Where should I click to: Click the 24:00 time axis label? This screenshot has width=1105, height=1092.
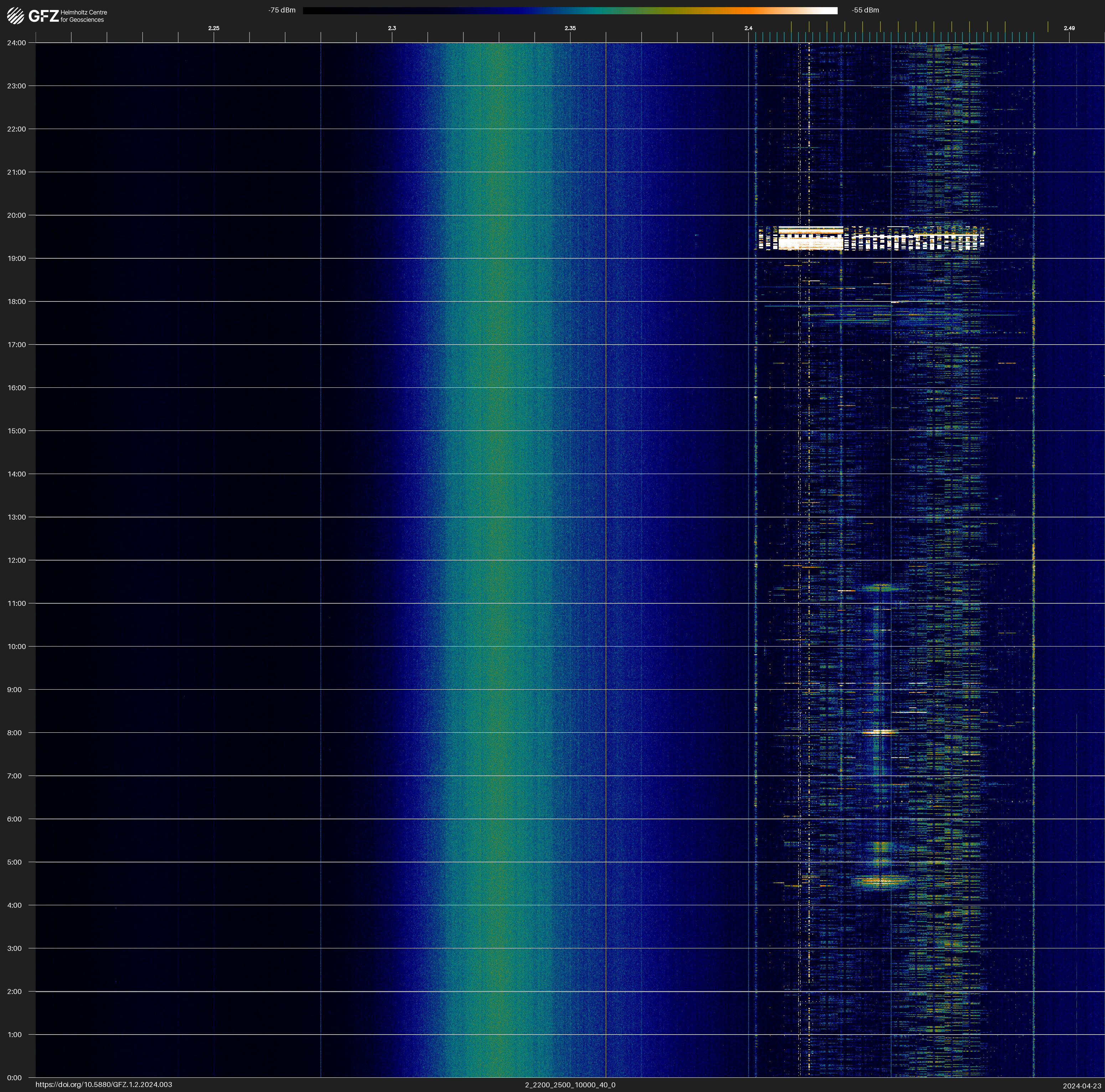click(x=17, y=43)
